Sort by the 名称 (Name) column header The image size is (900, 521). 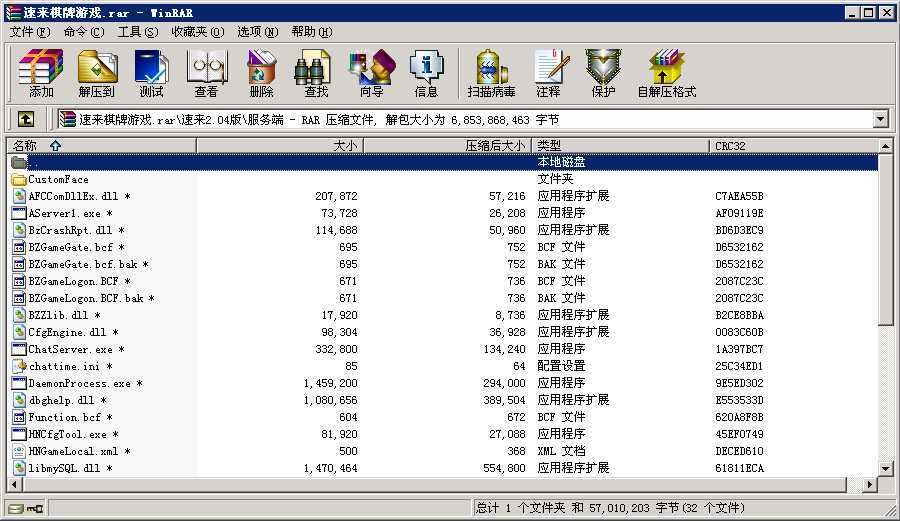click(100, 146)
